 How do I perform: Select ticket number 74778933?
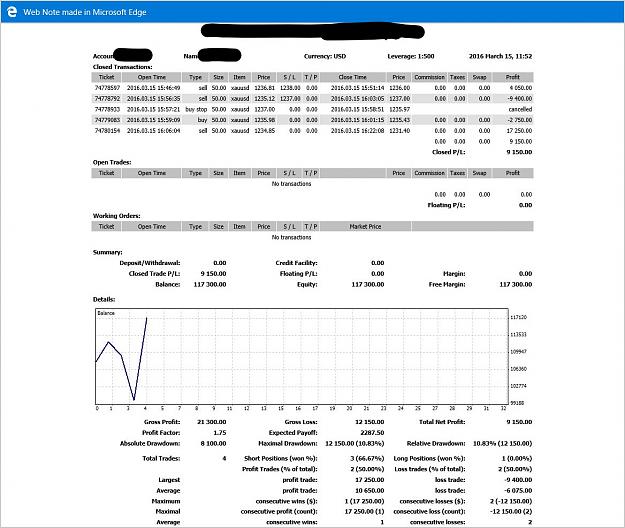tap(107, 109)
